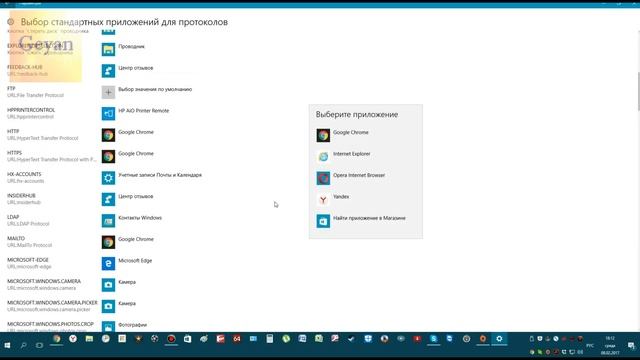
Task: Select Opera Internet Browser in popup list
Action: (x=359, y=175)
